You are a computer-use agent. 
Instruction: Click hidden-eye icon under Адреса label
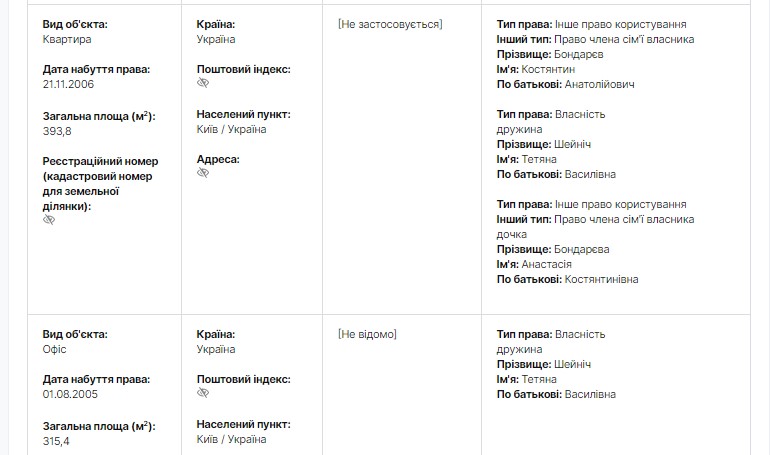coord(203,173)
